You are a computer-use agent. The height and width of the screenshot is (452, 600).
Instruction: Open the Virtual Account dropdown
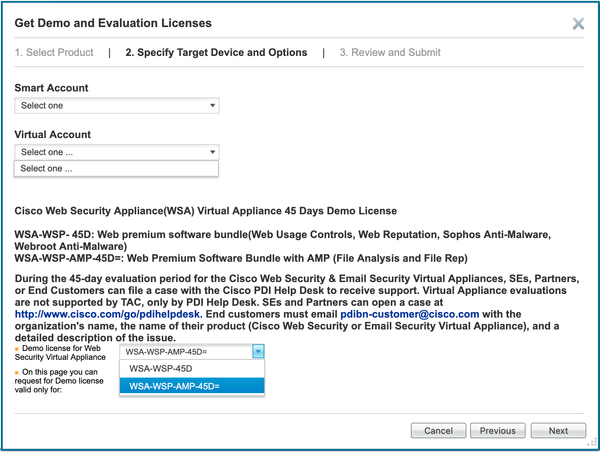coord(117,152)
